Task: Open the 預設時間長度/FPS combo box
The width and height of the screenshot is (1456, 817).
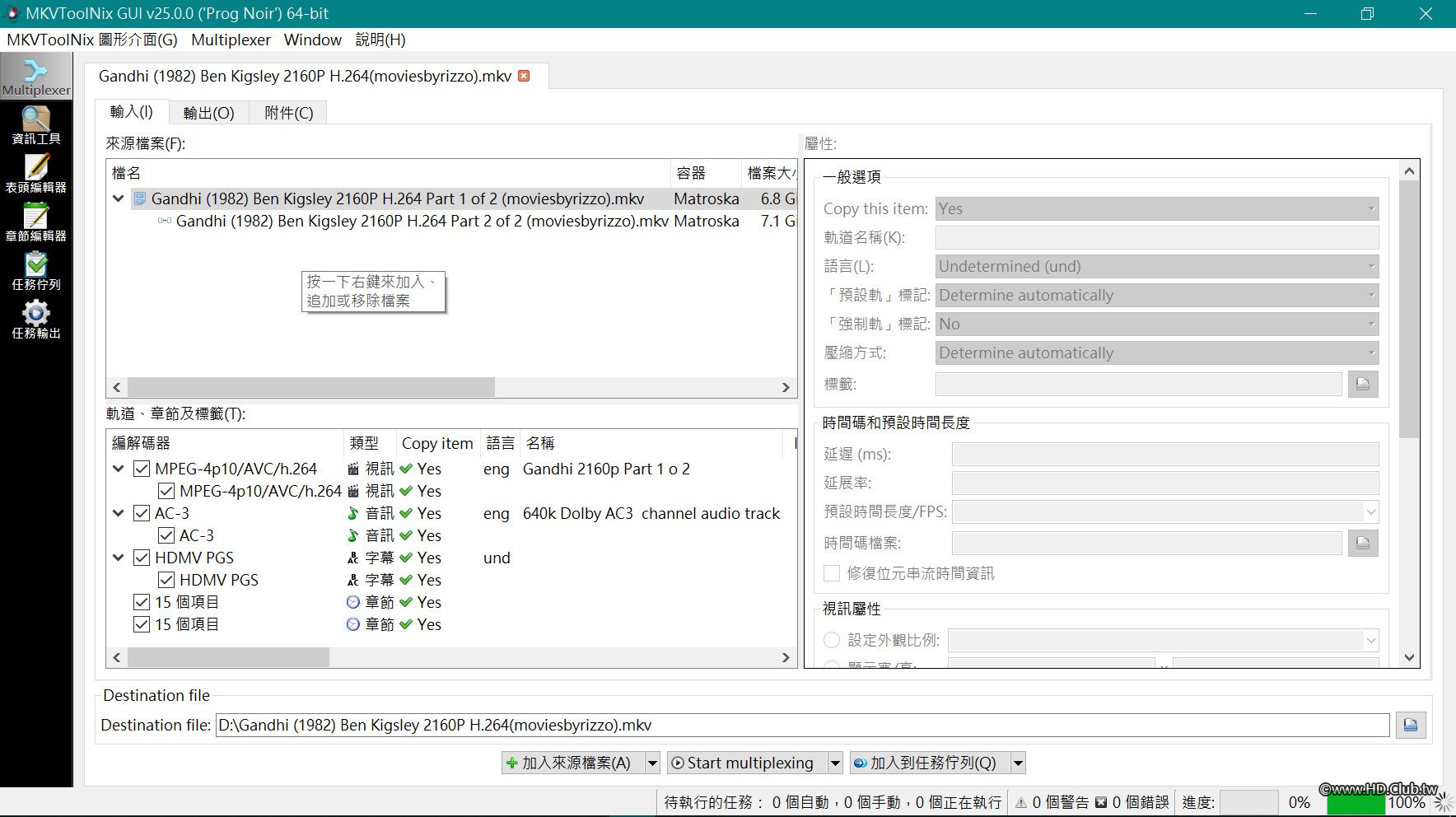Action: (x=1165, y=511)
